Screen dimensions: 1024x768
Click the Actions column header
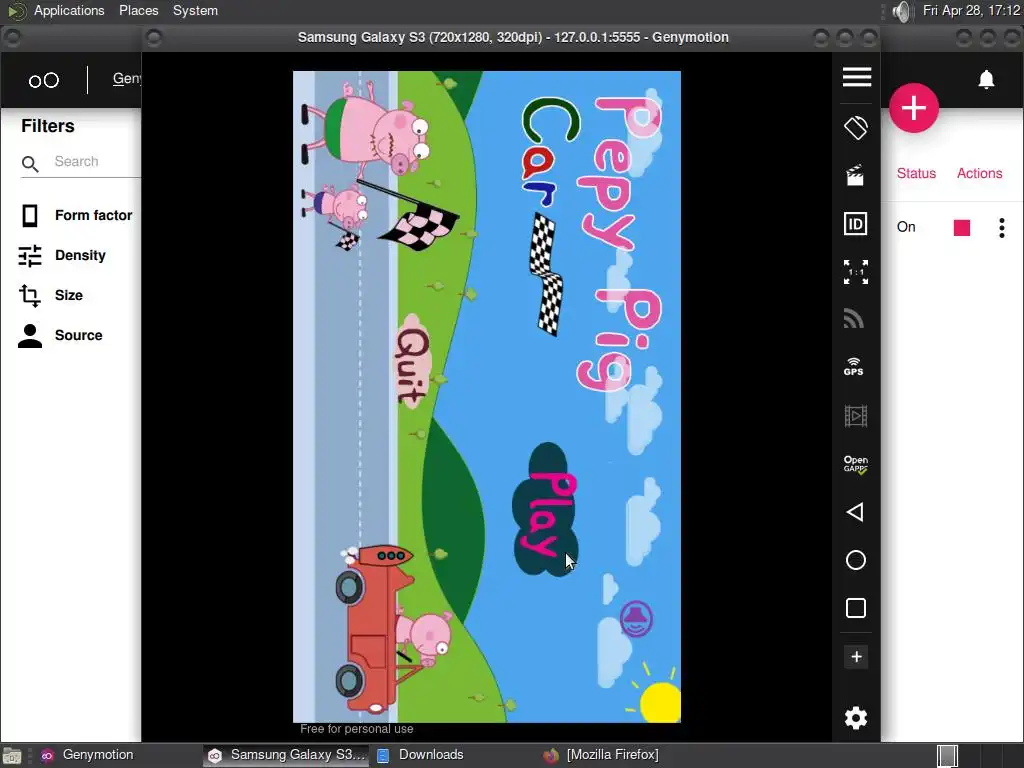979,173
